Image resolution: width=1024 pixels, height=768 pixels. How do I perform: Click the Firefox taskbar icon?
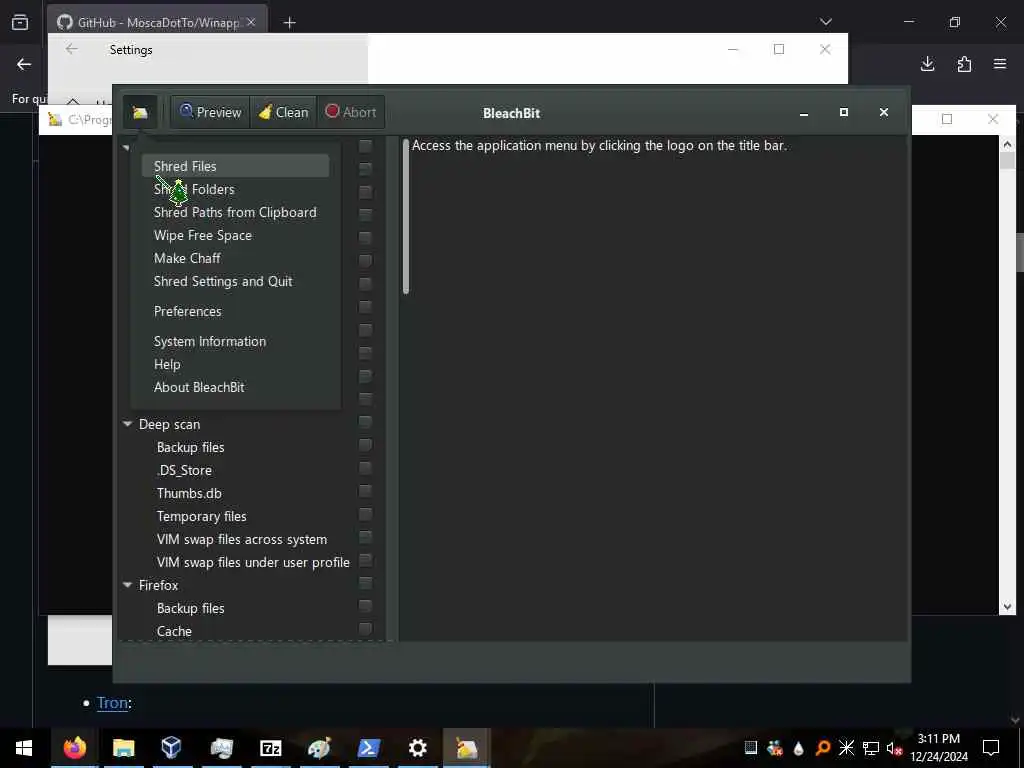74,748
